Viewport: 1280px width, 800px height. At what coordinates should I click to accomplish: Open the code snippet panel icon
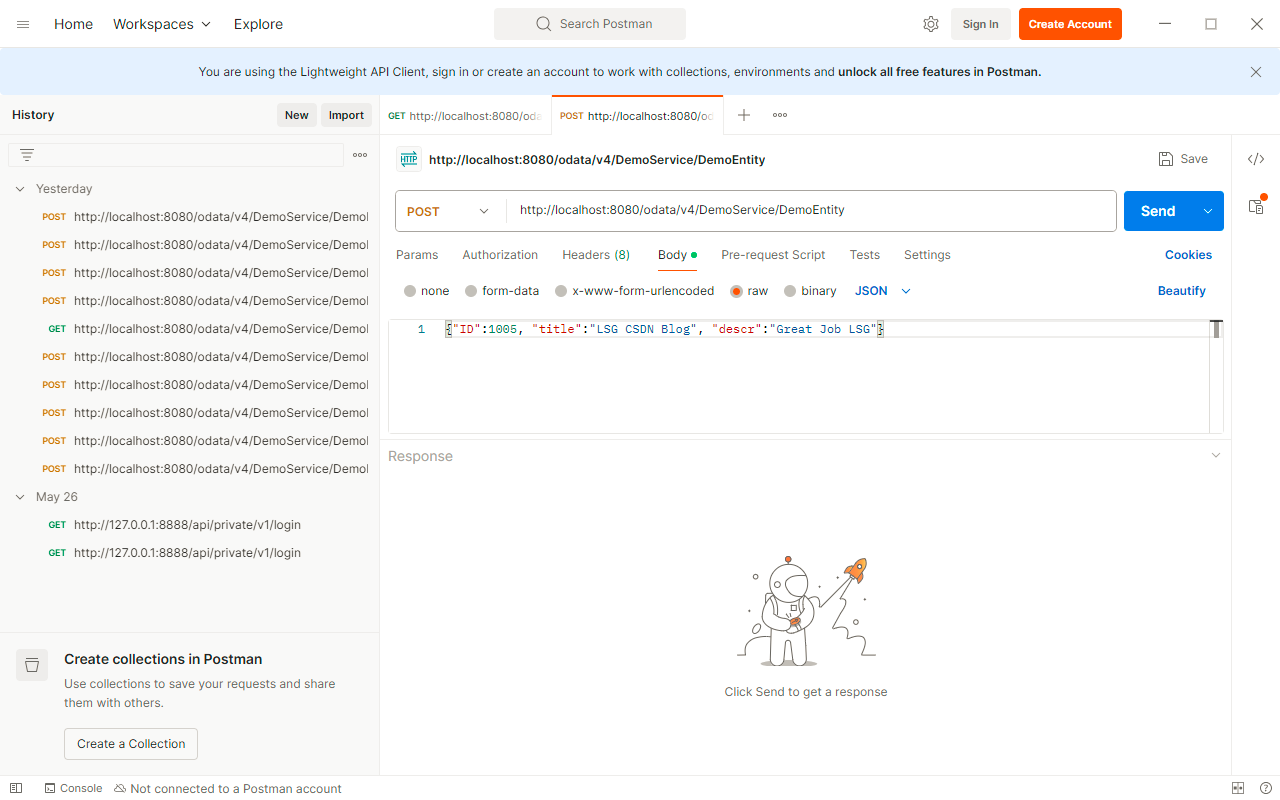coord(1256,159)
